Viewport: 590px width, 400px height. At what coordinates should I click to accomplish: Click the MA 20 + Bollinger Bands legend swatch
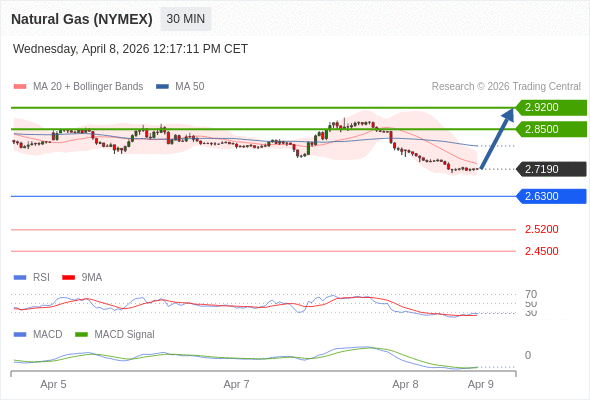pos(20,87)
